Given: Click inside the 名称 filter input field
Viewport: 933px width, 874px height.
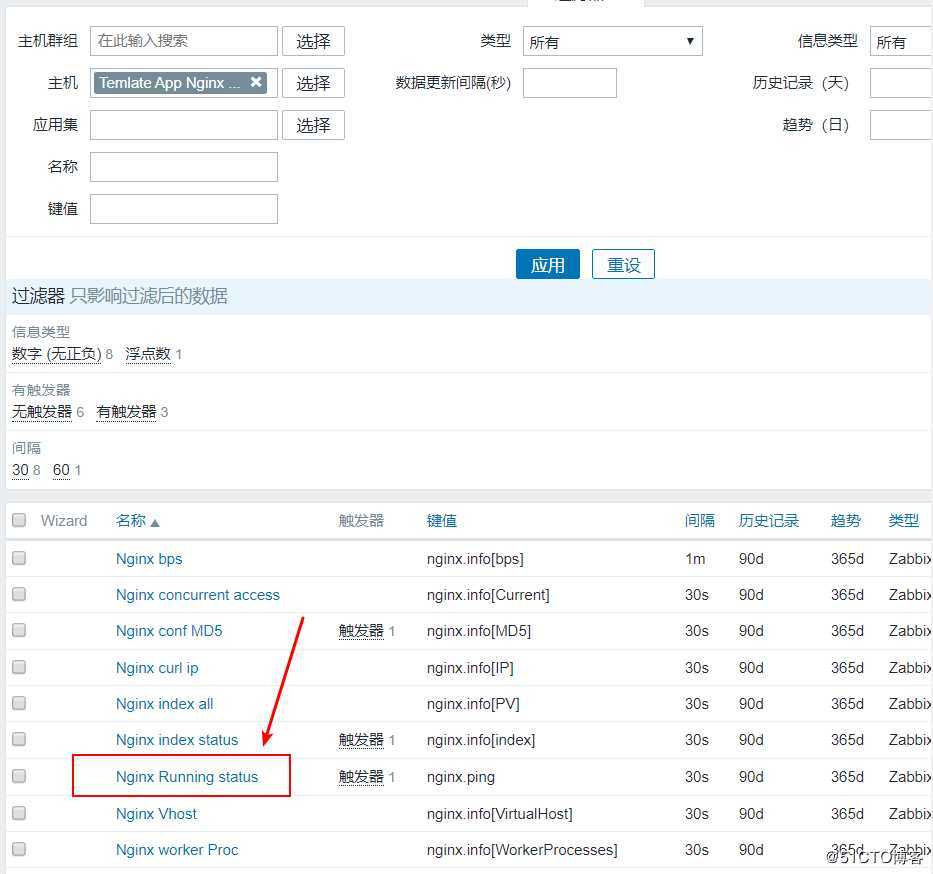Looking at the screenshot, I should [183, 166].
